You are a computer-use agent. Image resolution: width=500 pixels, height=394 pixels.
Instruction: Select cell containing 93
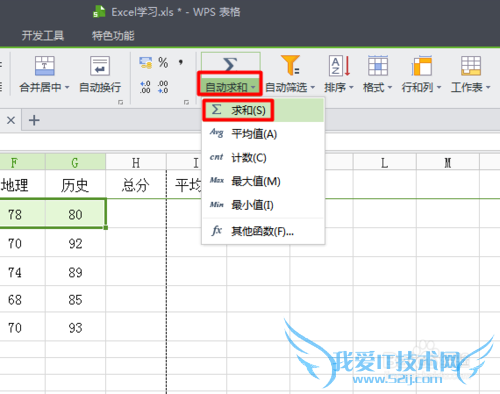pos(75,327)
